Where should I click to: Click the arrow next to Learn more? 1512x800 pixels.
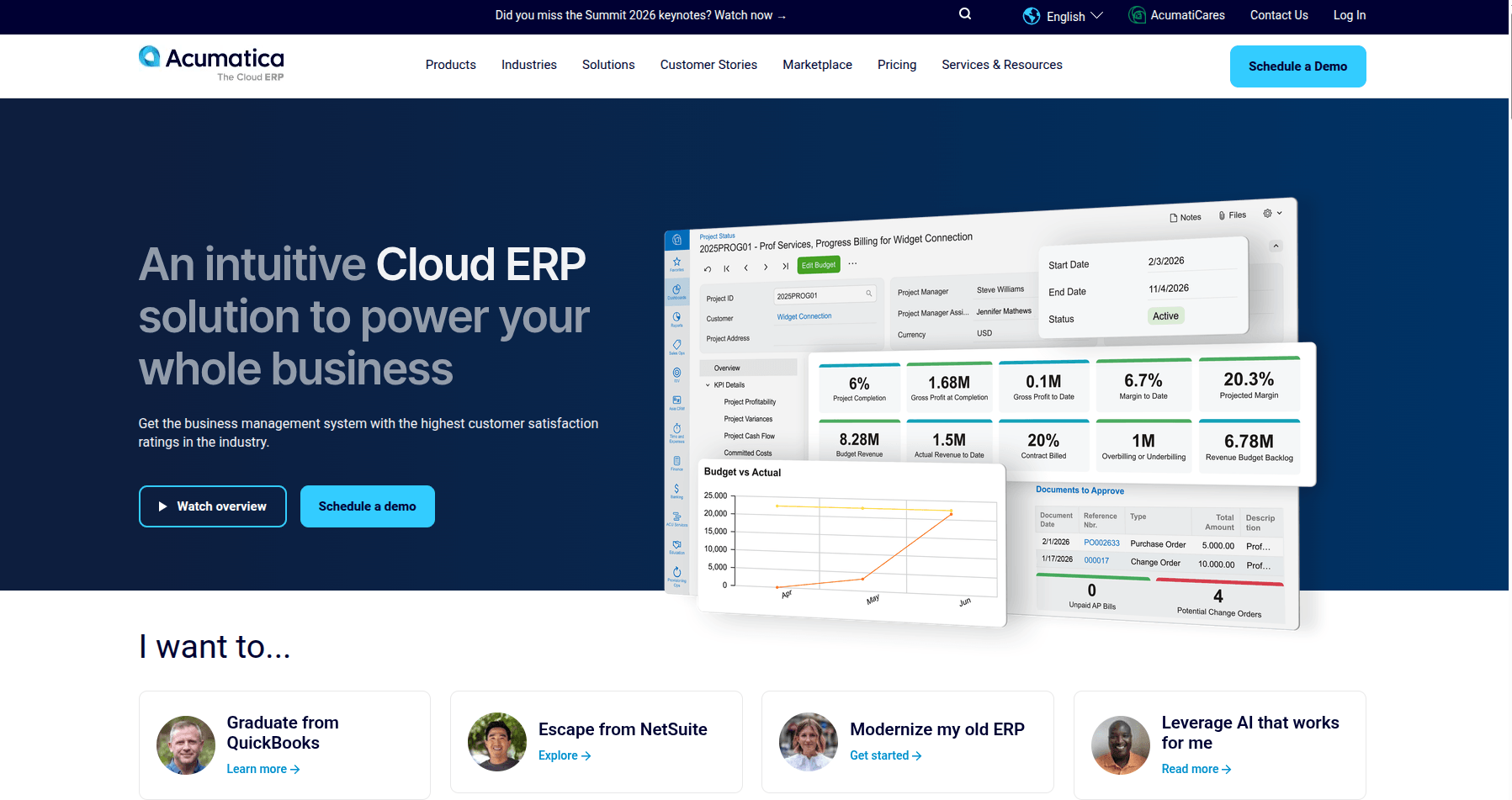[295, 770]
